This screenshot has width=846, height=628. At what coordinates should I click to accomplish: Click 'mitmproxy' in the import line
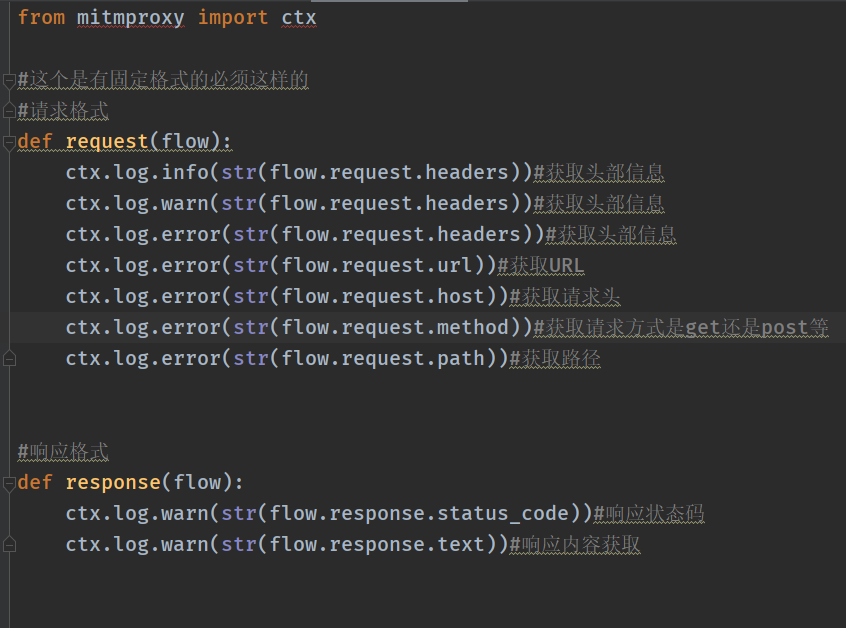[131, 18]
